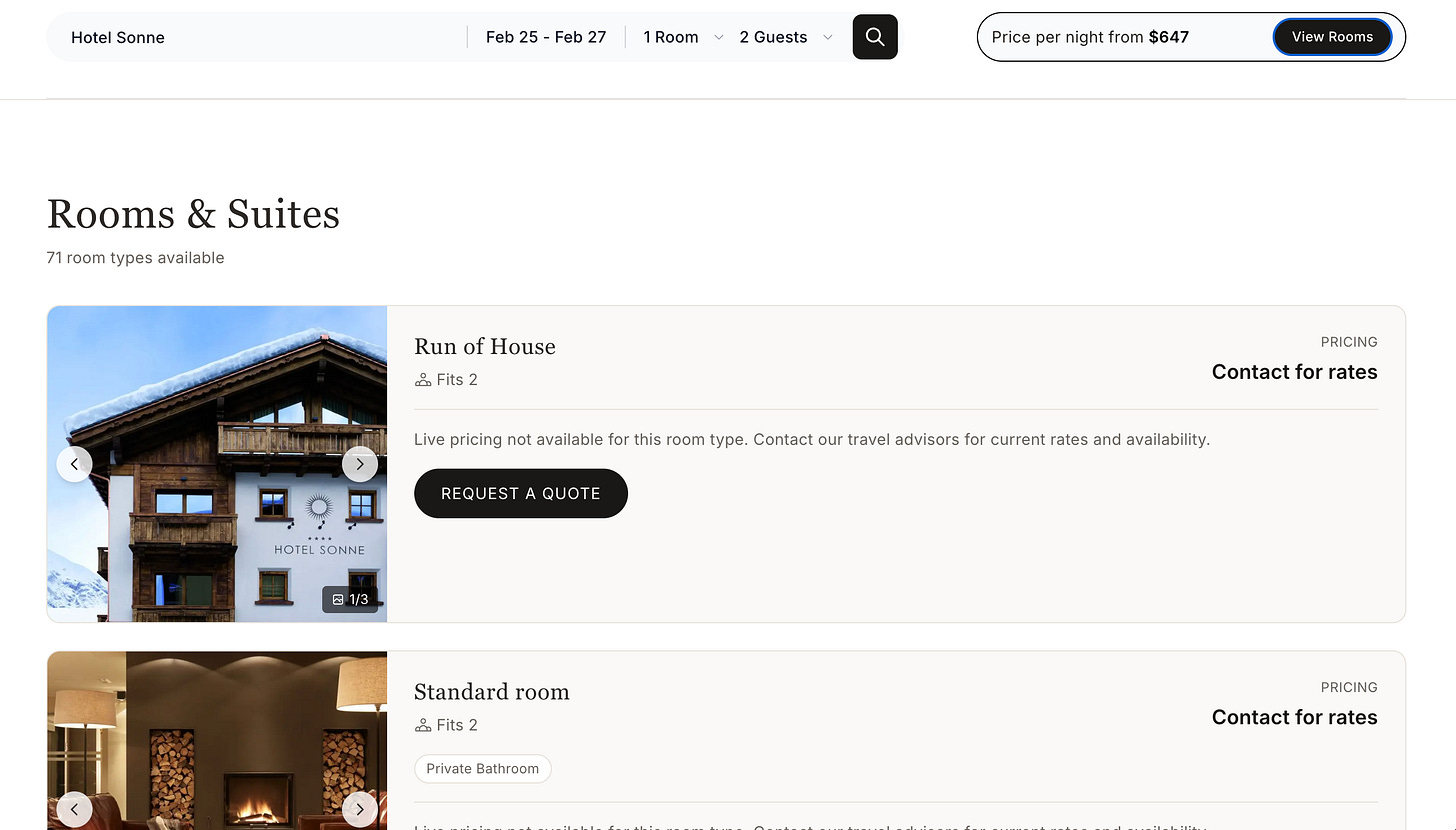
Task: Click the Standard room title
Action: click(492, 692)
